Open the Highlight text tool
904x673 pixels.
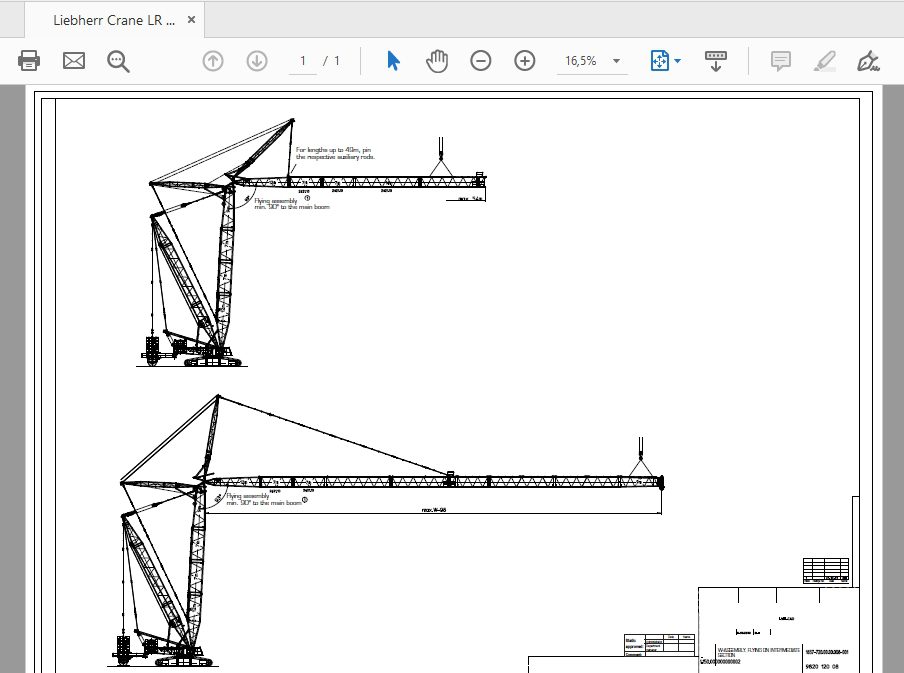click(x=824, y=60)
